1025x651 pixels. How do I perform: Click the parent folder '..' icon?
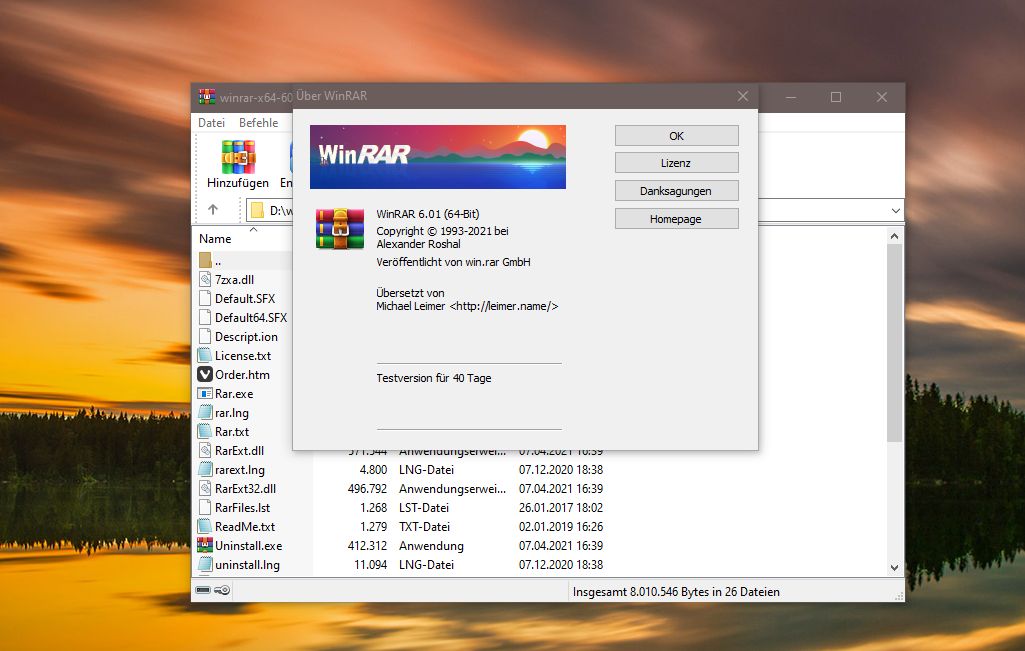click(x=205, y=260)
